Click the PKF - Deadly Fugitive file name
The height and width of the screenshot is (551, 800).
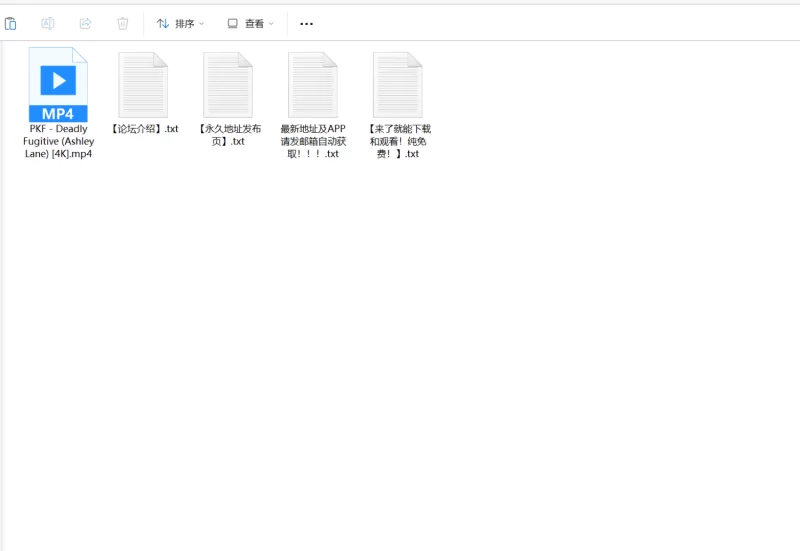coord(58,141)
